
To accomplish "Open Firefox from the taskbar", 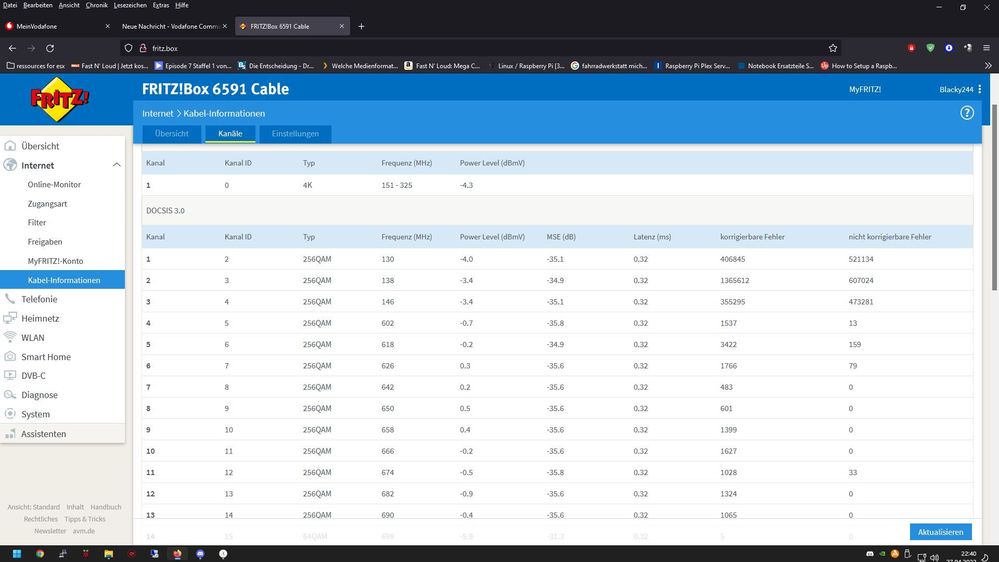I will pyautogui.click(x=177, y=554).
